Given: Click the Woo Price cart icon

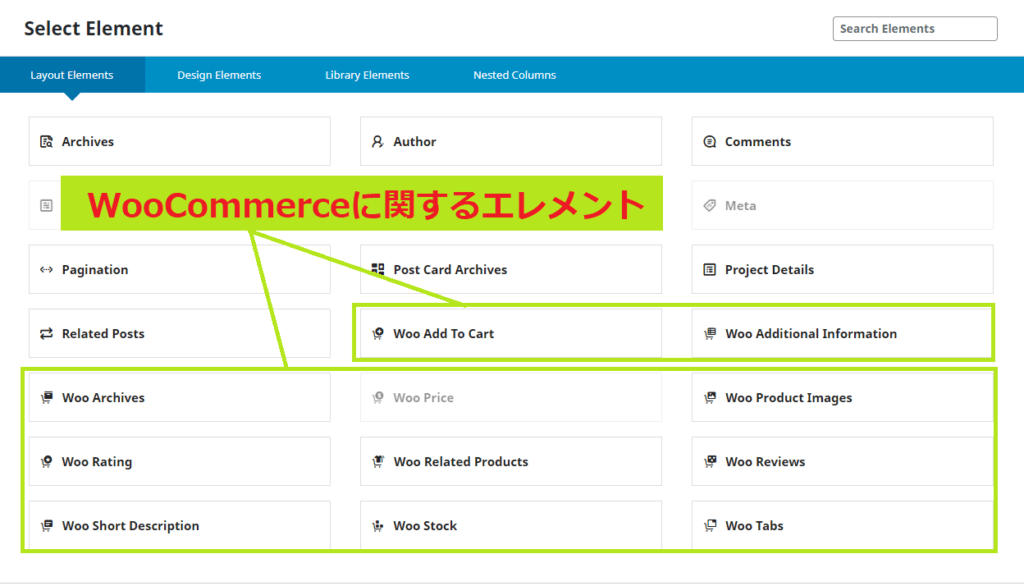Looking at the screenshot, I should (x=377, y=398).
